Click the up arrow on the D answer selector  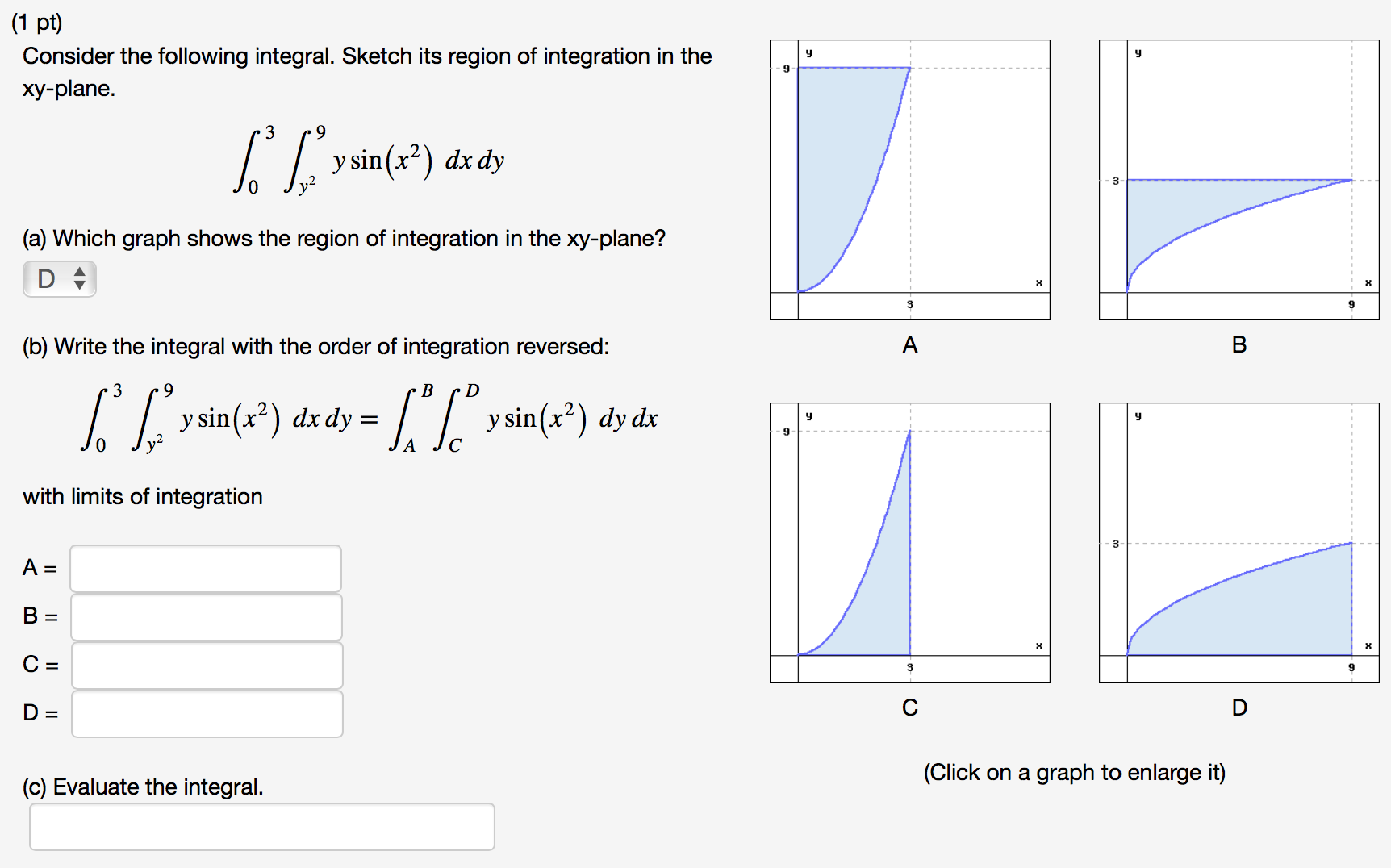coord(81,272)
